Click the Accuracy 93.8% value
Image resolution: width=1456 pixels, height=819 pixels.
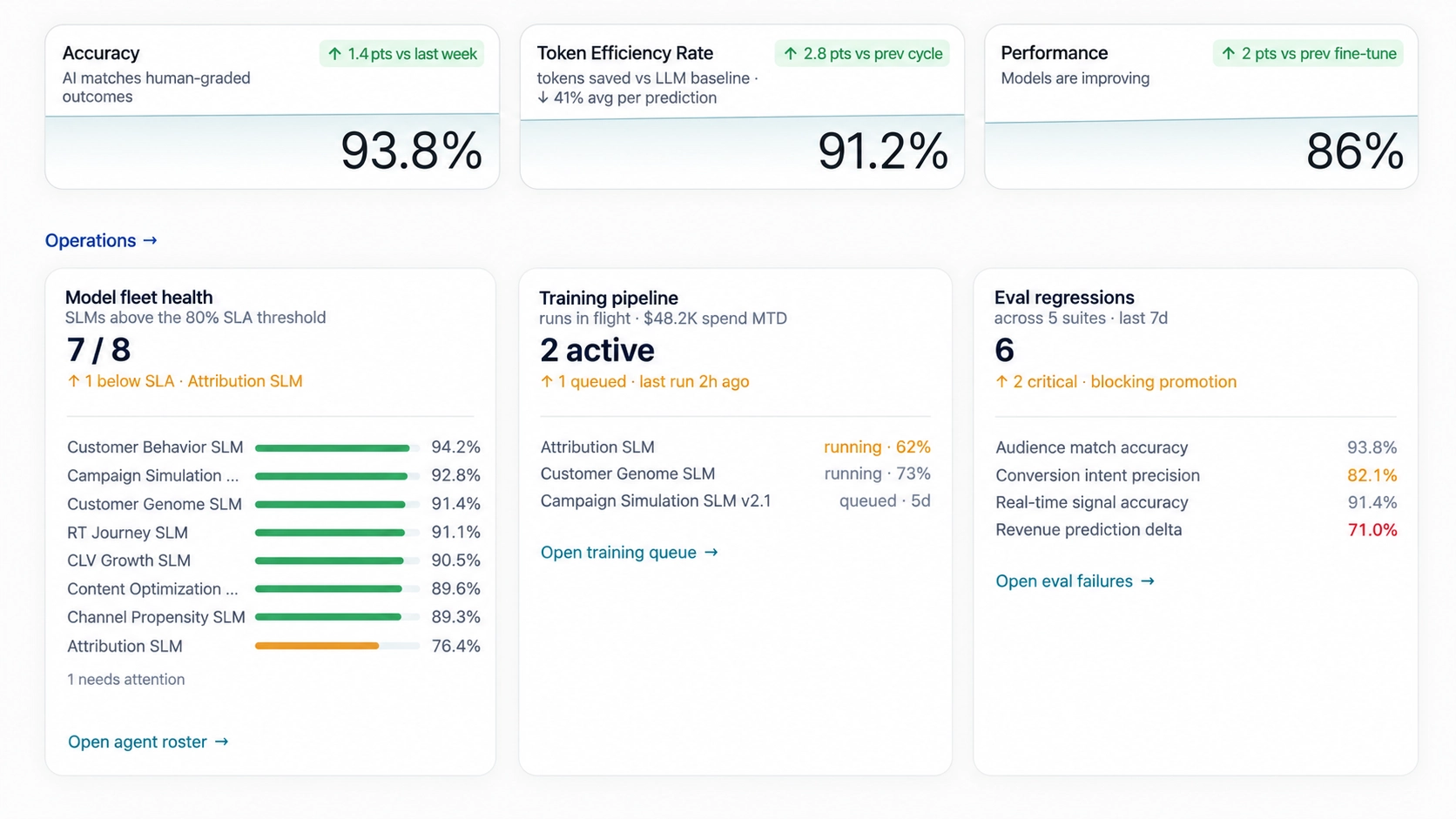click(411, 151)
